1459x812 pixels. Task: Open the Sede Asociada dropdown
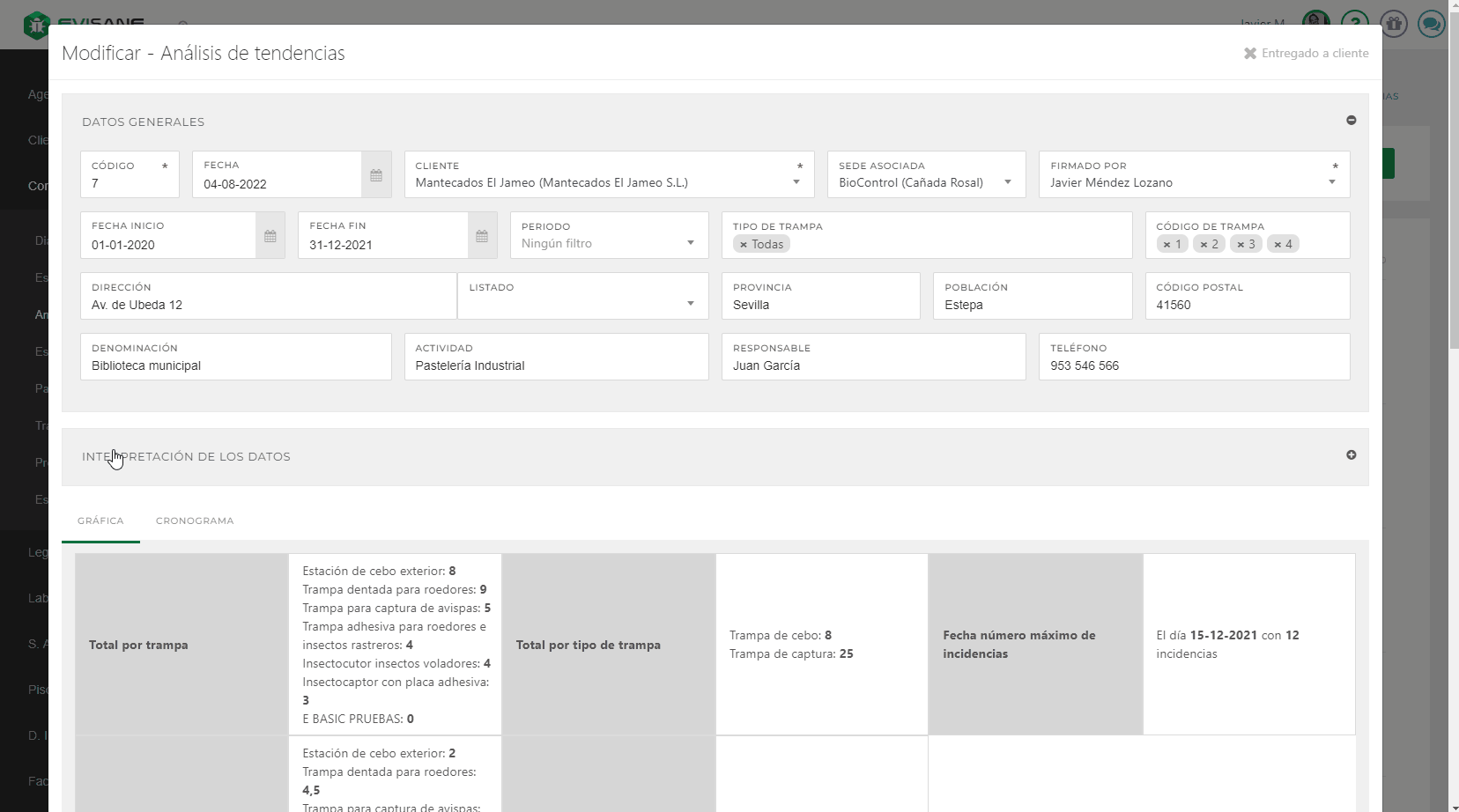1007,182
